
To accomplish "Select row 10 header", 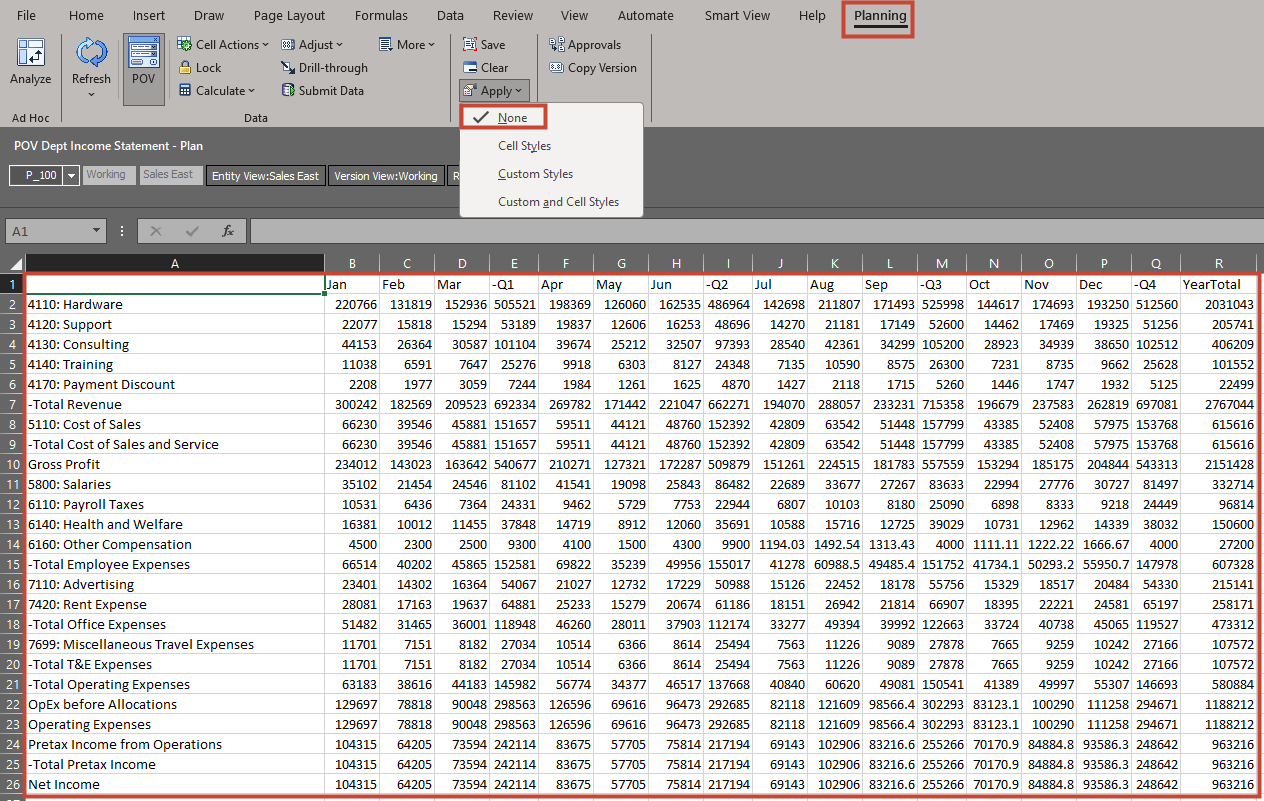I will point(12,464).
